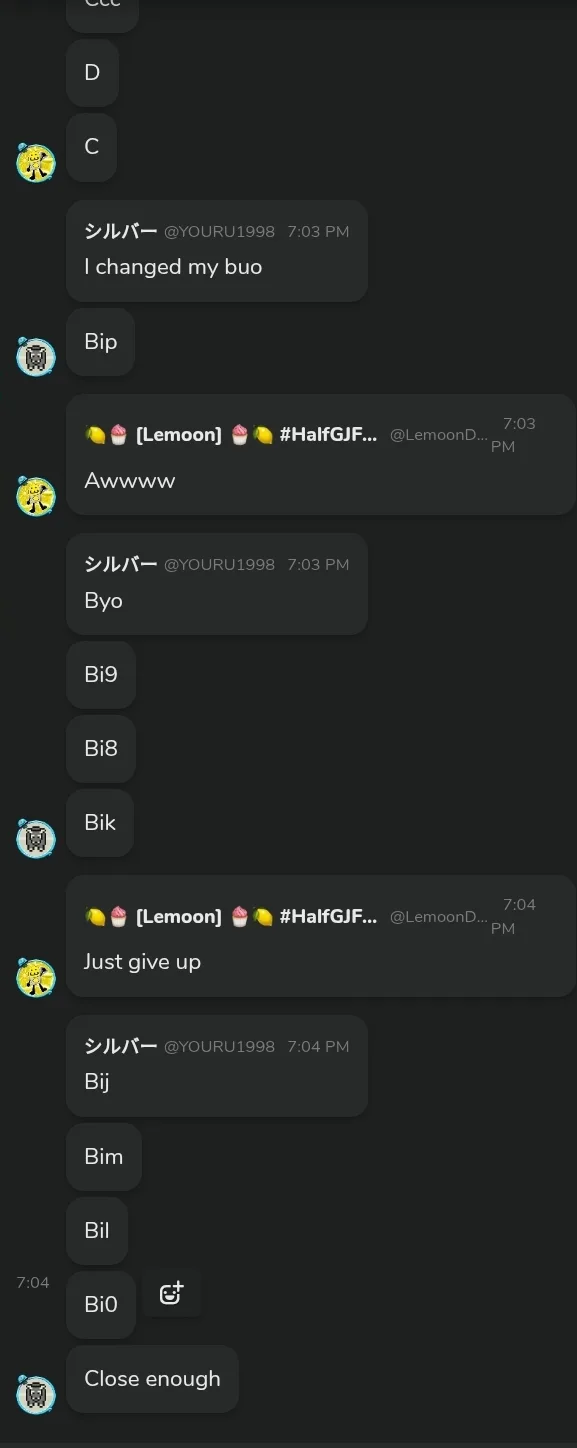This screenshot has width=577, height=1448.
Task: Open シルバー username above I changed my buo
Action: tap(121, 231)
